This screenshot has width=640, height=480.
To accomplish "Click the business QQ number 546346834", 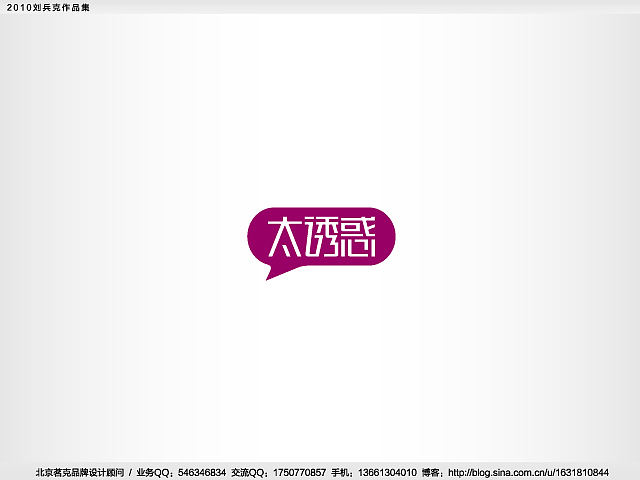I will point(202,473).
